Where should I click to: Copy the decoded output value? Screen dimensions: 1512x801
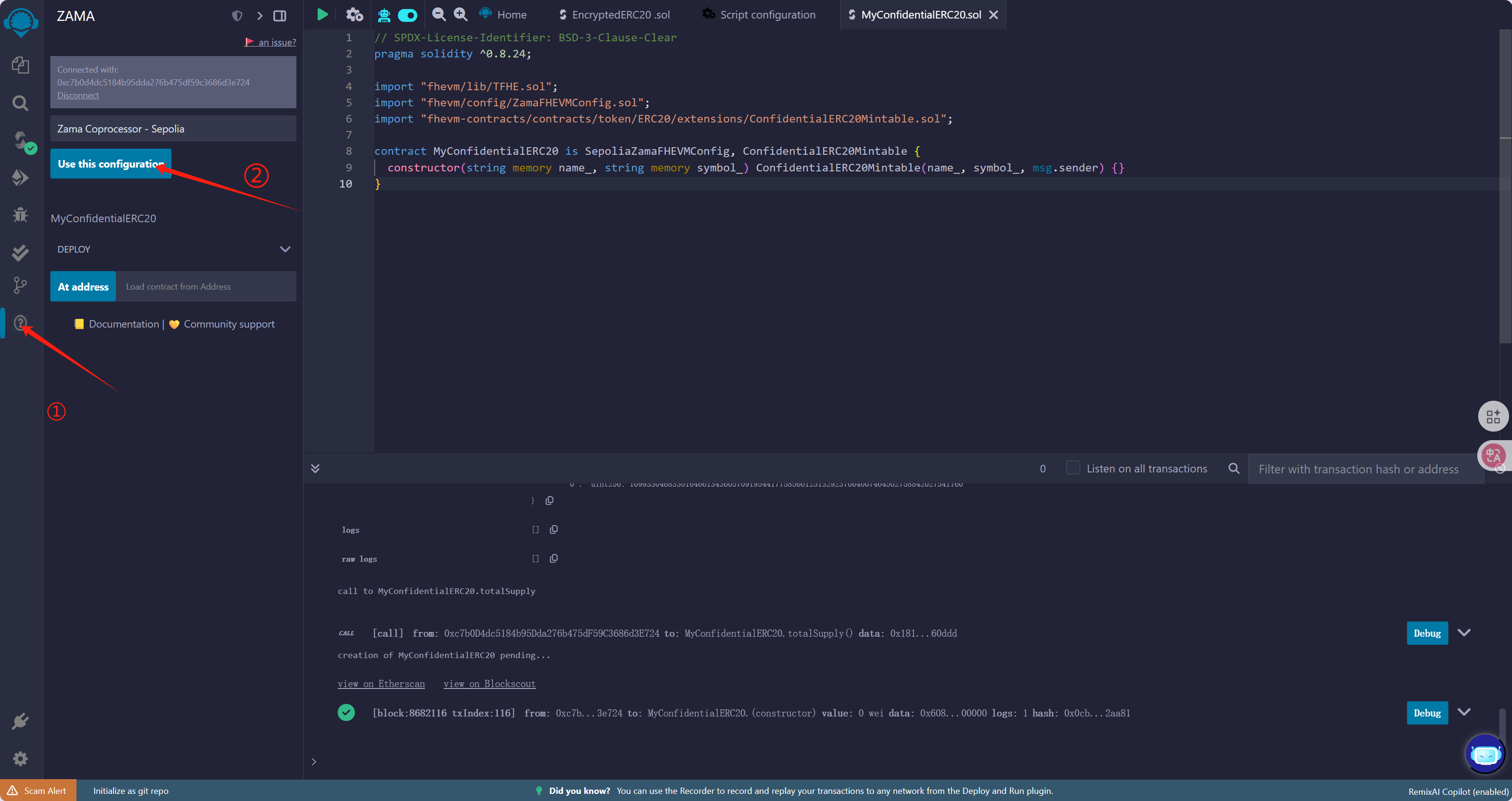(x=550, y=500)
